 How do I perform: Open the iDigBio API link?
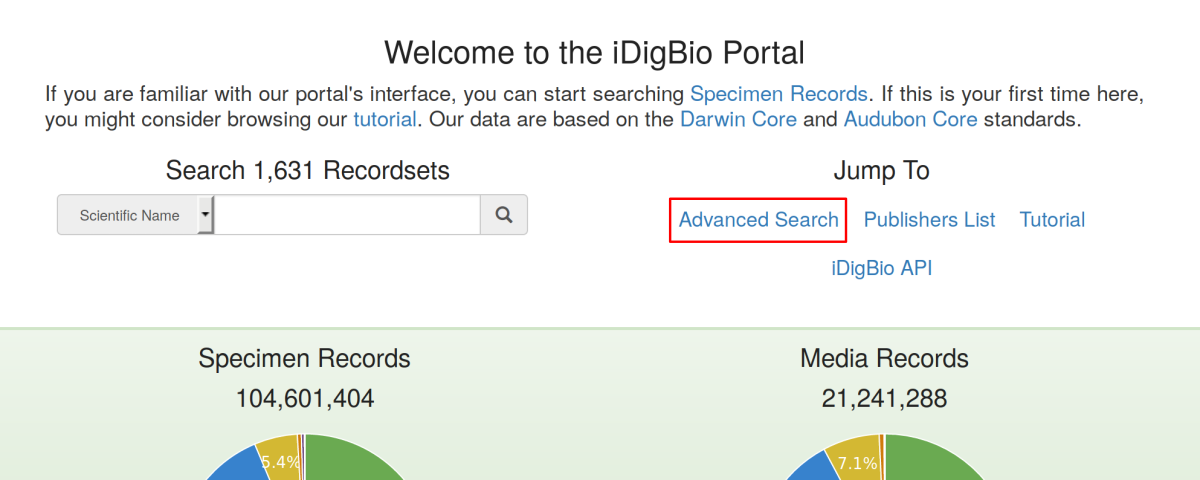(x=882, y=268)
